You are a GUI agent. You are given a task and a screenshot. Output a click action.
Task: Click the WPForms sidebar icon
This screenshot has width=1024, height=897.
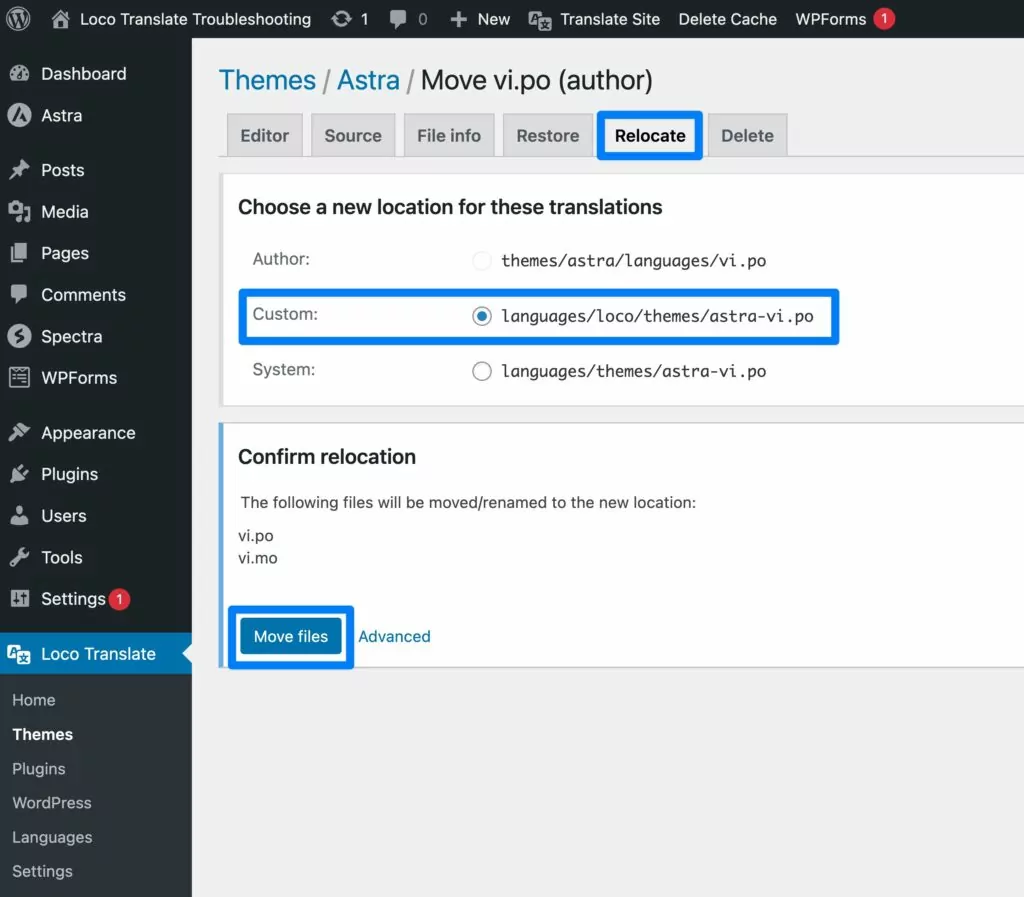(19, 378)
